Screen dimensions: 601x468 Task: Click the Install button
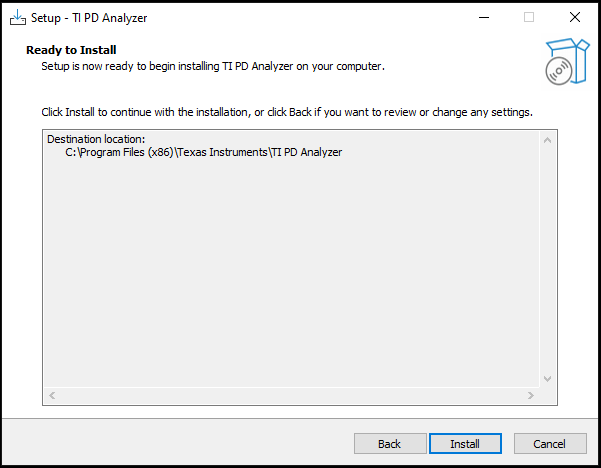(465, 443)
